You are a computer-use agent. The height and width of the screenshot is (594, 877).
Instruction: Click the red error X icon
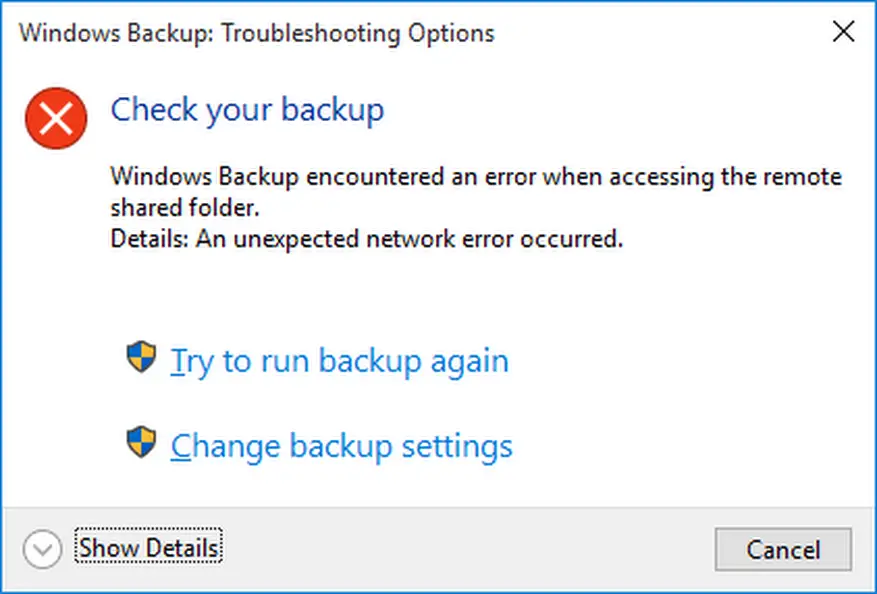point(56,118)
